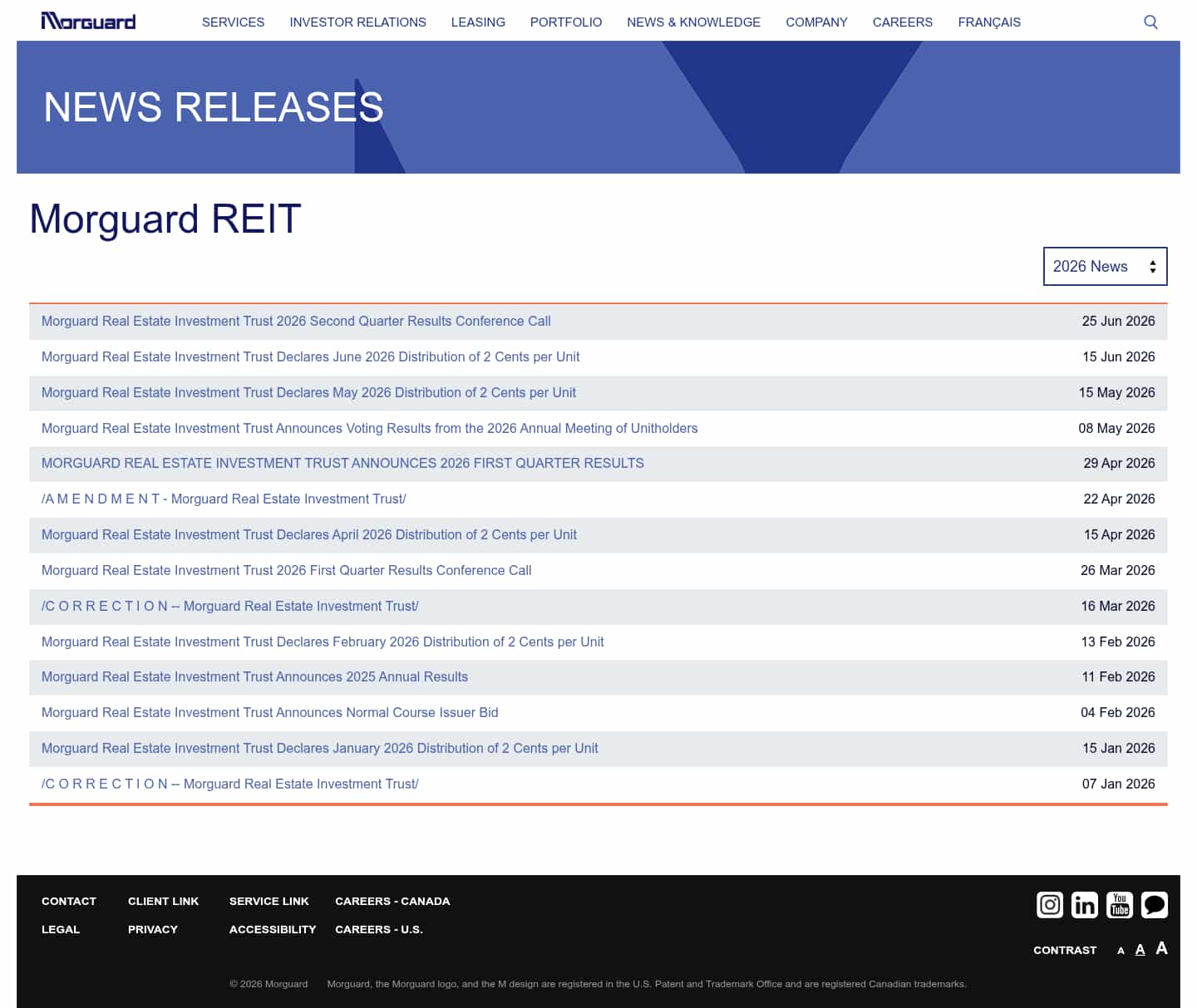This screenshot has width=1197, height=1008.
Task: Open the COMPANY menu
Action: (816, 22)
